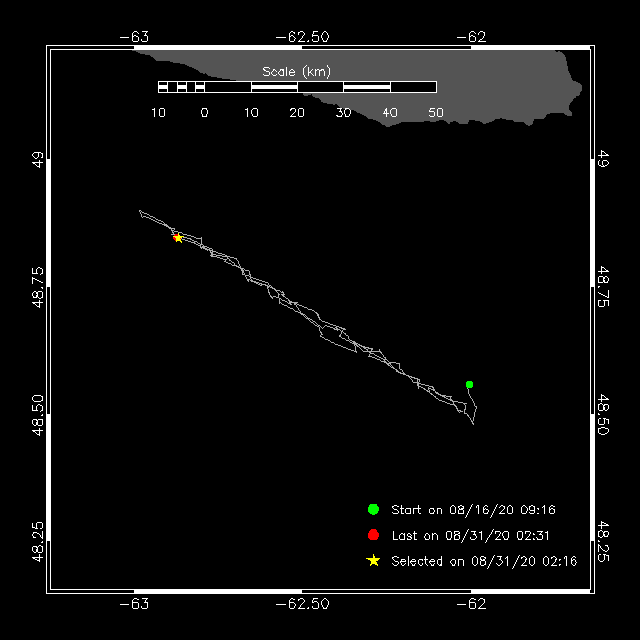Viewport: 640px width, 640px height.
Task: Click the '-63' longitude label on the bottom axis
Action: [x=134, y=604]
